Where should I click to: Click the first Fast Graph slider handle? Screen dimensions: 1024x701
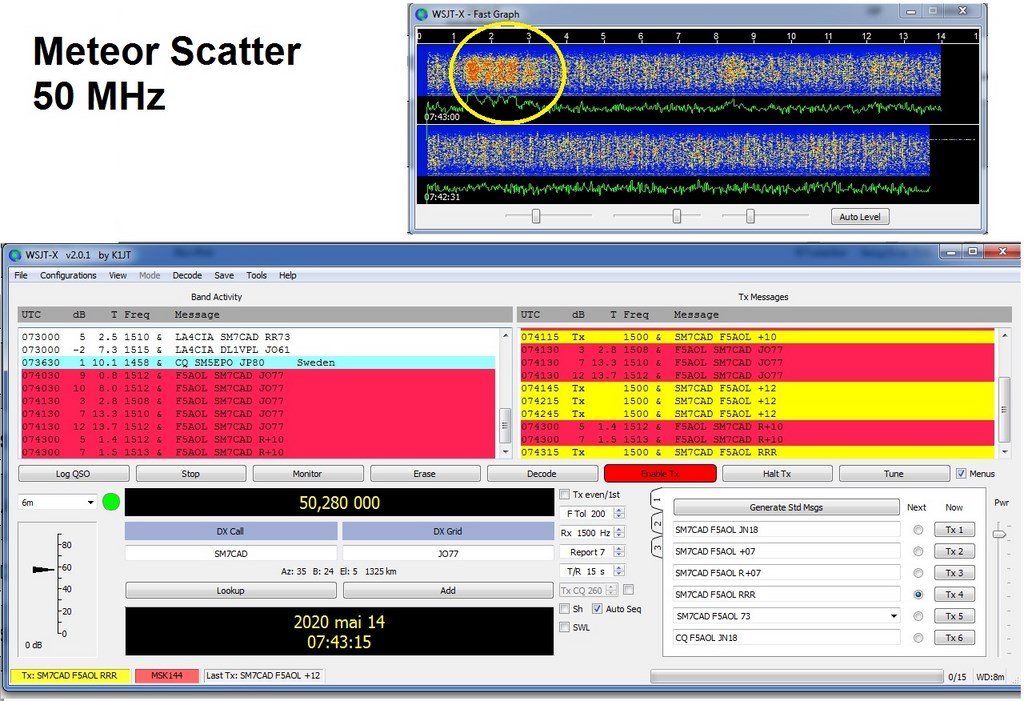[536, 216]
